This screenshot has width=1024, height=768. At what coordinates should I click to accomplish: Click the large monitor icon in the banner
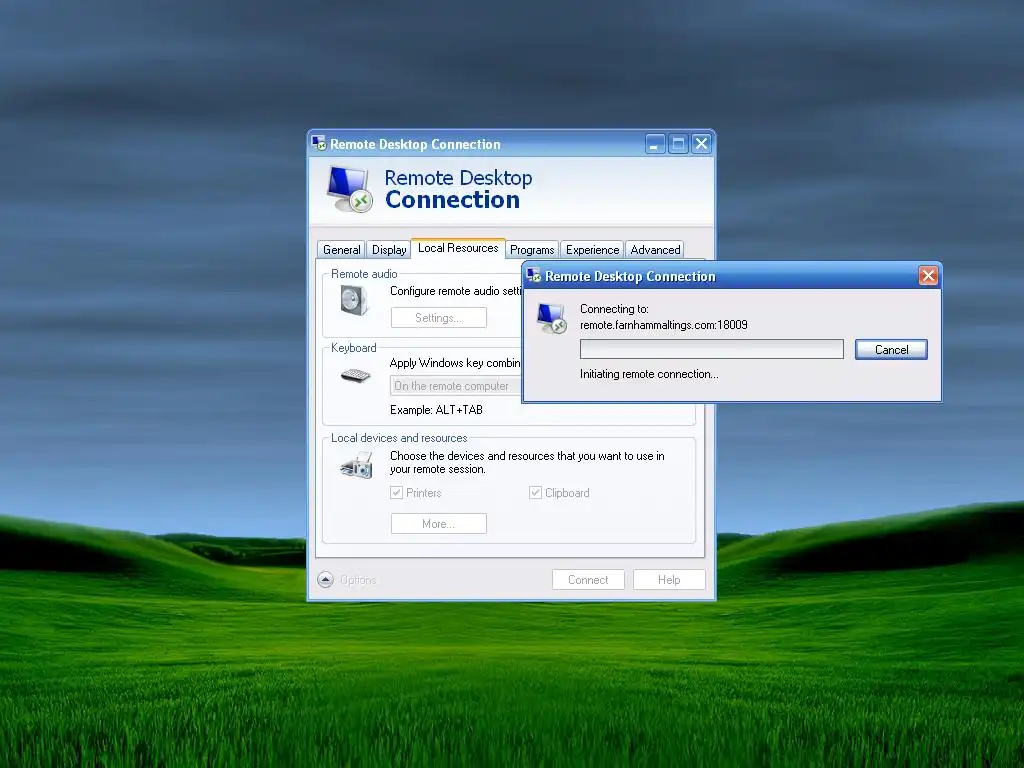tap(349, 189)
